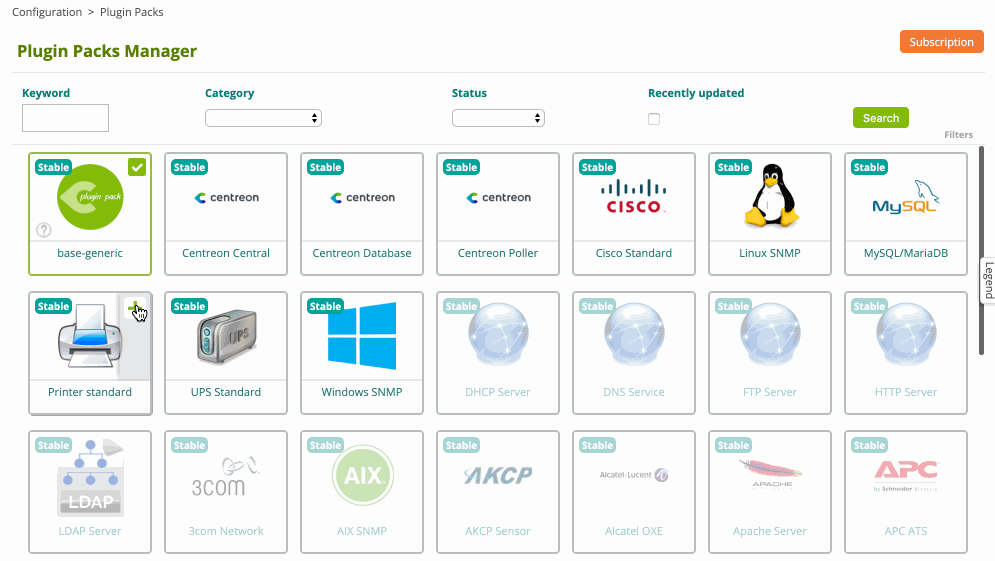Open the help question mark on base-generic
This screenshot has width=995, height=561.
(x=44, y=230)
